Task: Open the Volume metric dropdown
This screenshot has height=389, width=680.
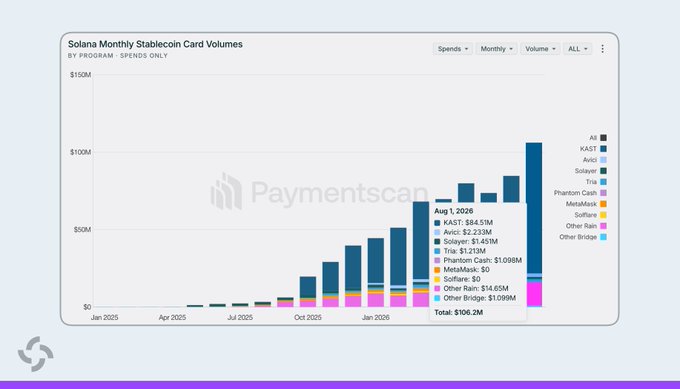Action: point(540,49)
